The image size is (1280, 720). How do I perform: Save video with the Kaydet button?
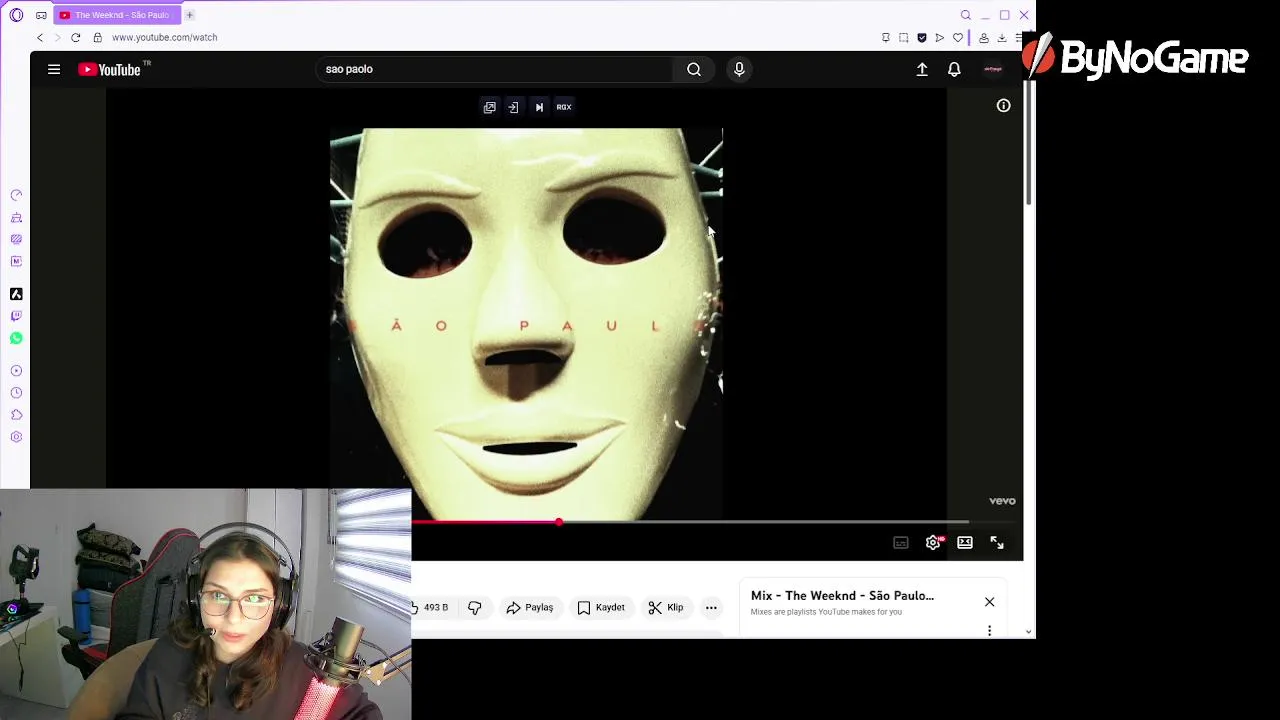click(x=601, y=607)
